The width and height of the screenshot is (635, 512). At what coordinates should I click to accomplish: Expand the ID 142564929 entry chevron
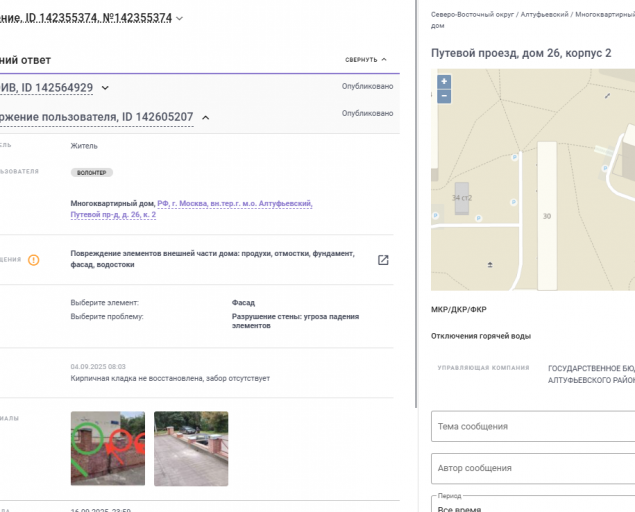point(105,88)
